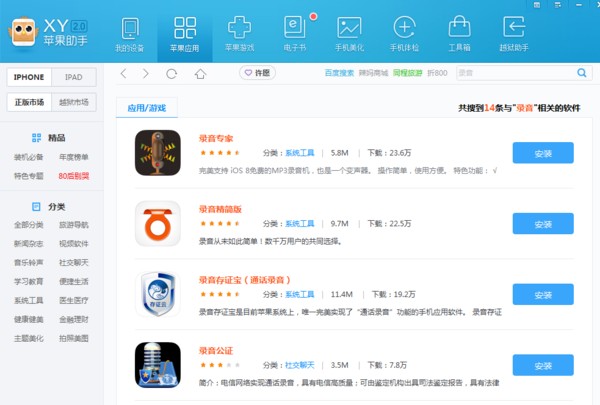Open the 苹果游戏 games icon

pyautogui.click(x=240, y=27)
